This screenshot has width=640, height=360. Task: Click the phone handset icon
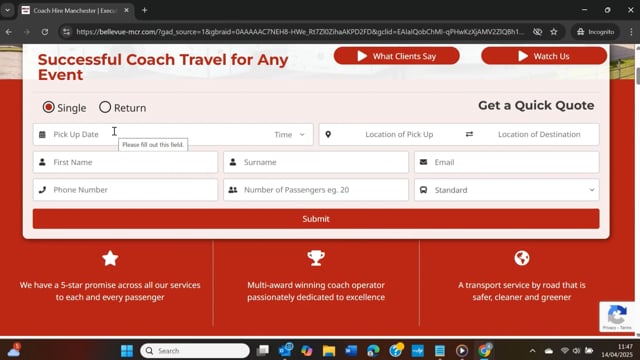click(x=42, y=190)
